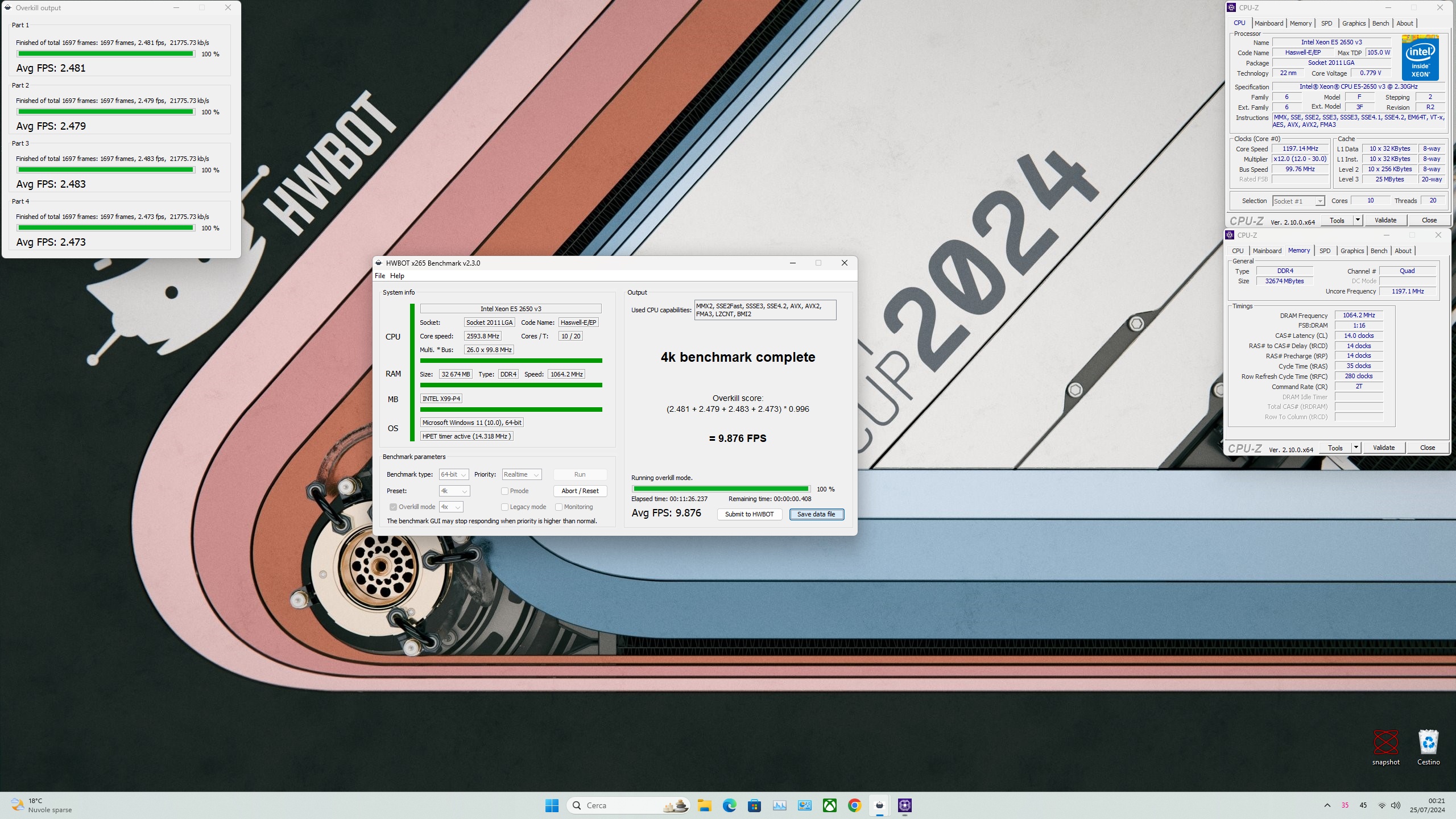
Task: Launch Microsoft Edge from the taskbar
Action: click(730, 805)
